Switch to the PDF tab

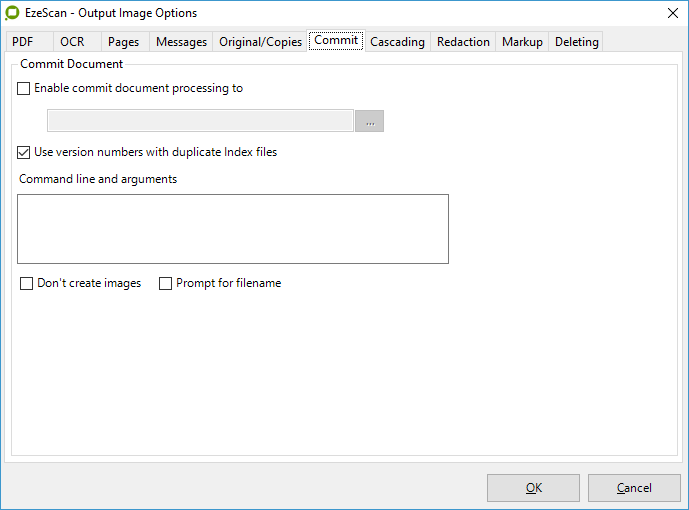(x=23, y=42)
